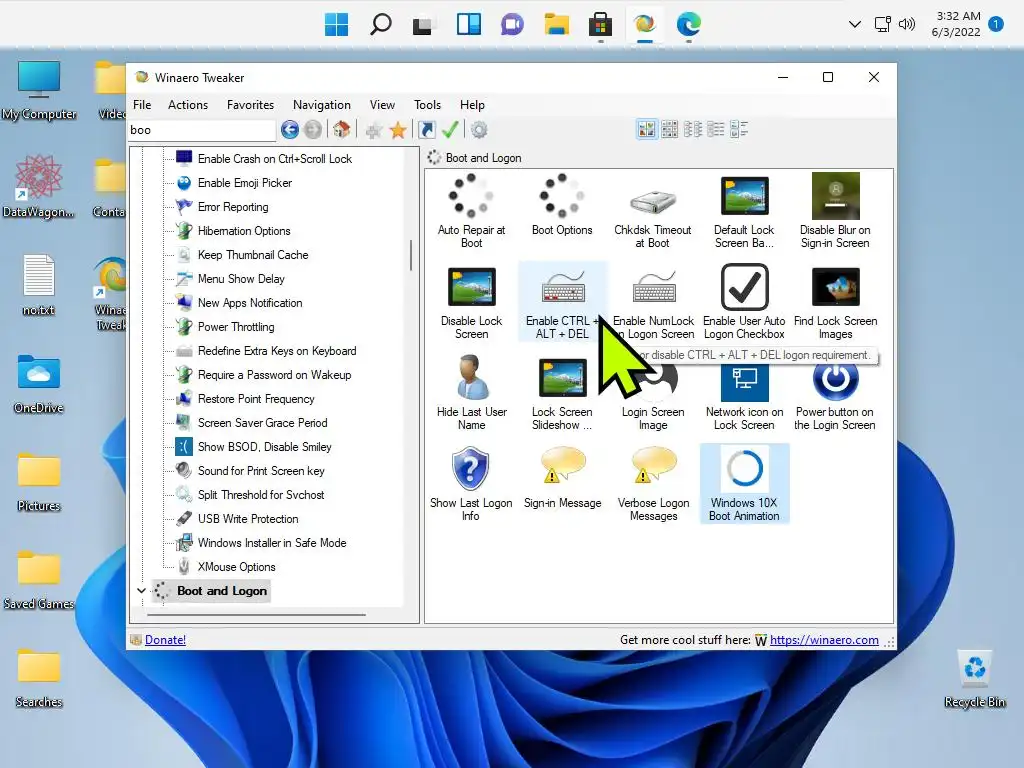Open the Boot Options tweak

point(562,205)
